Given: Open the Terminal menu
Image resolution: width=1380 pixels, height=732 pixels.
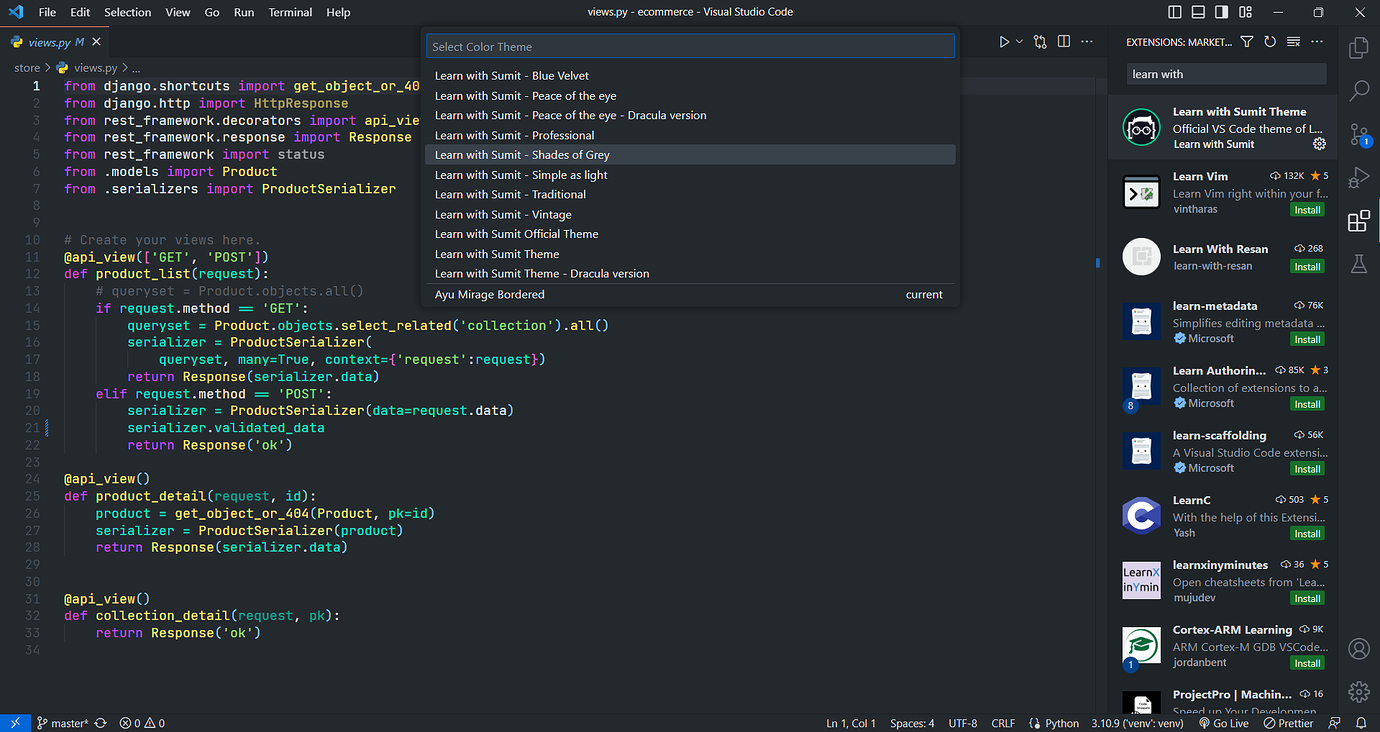Looking at the screenshot, I should pyautogui.click(x=290, y=12).
